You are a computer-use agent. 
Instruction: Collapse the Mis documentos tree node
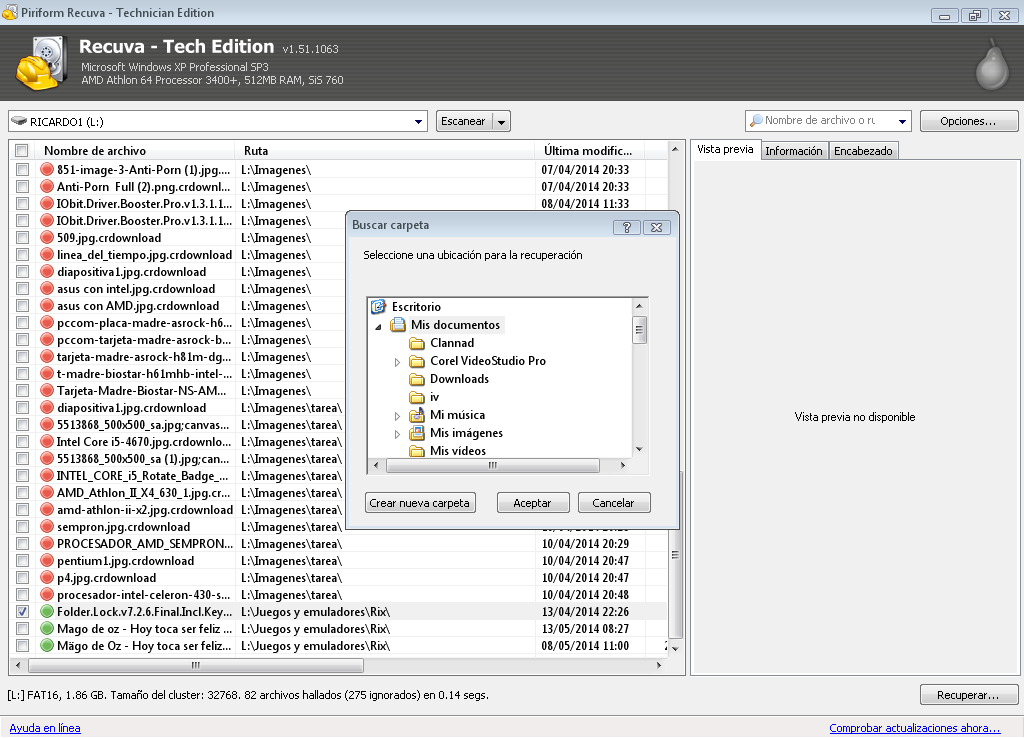point(378,326)
